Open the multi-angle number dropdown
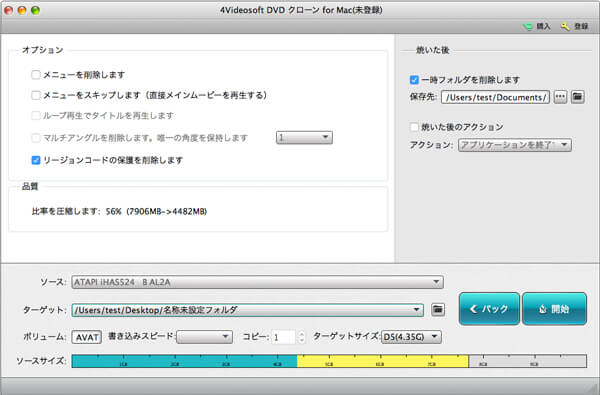The height and width of the screenshot is (395, 600). [304, 137]
